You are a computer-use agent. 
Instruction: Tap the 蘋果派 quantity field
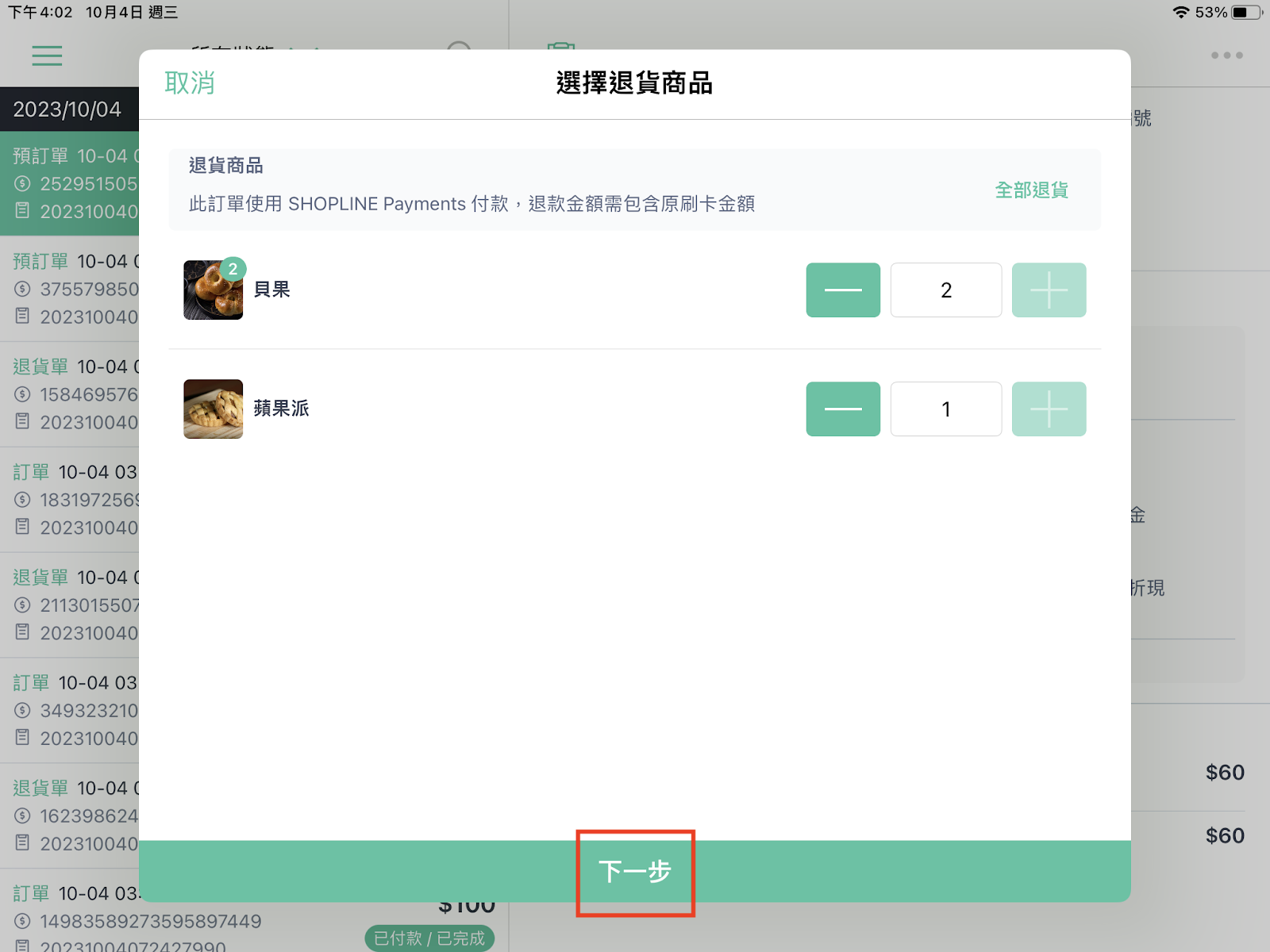[946, 409]
